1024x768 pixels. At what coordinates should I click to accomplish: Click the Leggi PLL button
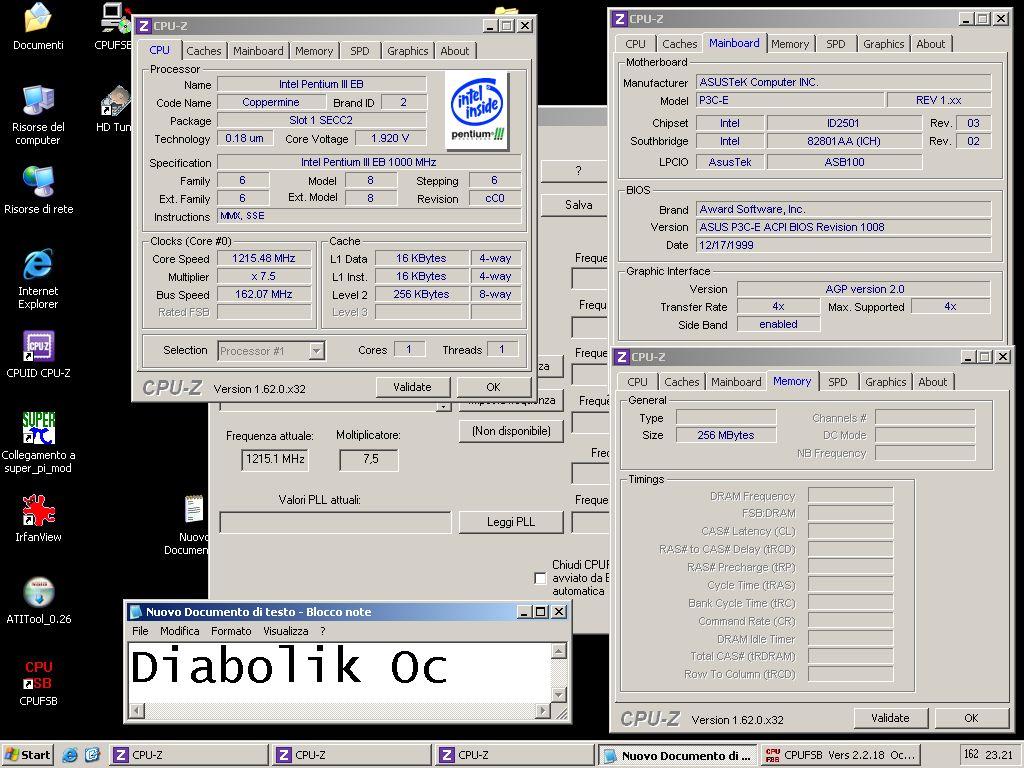pyautogui.click(x=511, y=522)
